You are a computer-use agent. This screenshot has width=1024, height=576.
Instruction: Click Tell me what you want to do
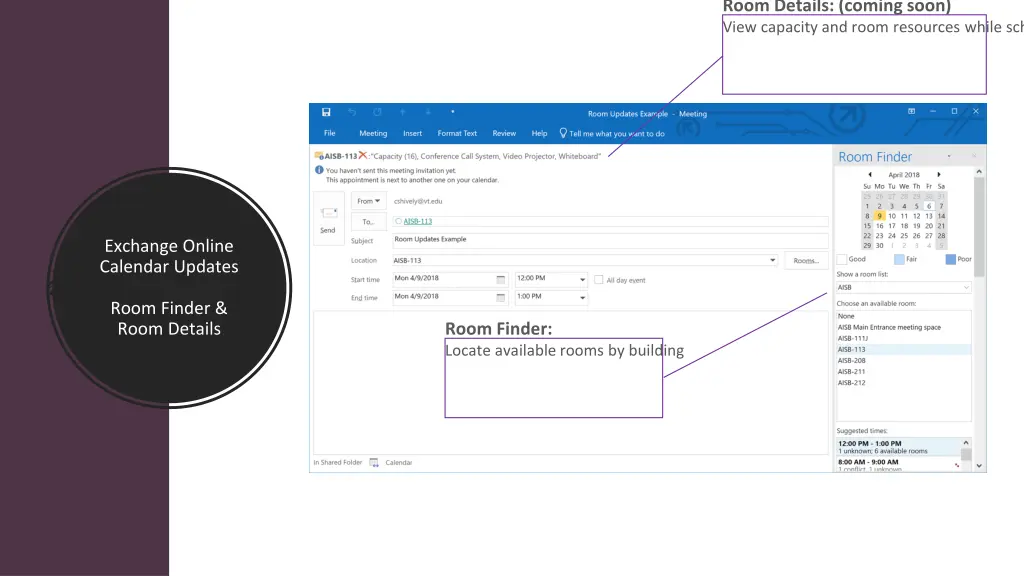[x=616, y=134]
